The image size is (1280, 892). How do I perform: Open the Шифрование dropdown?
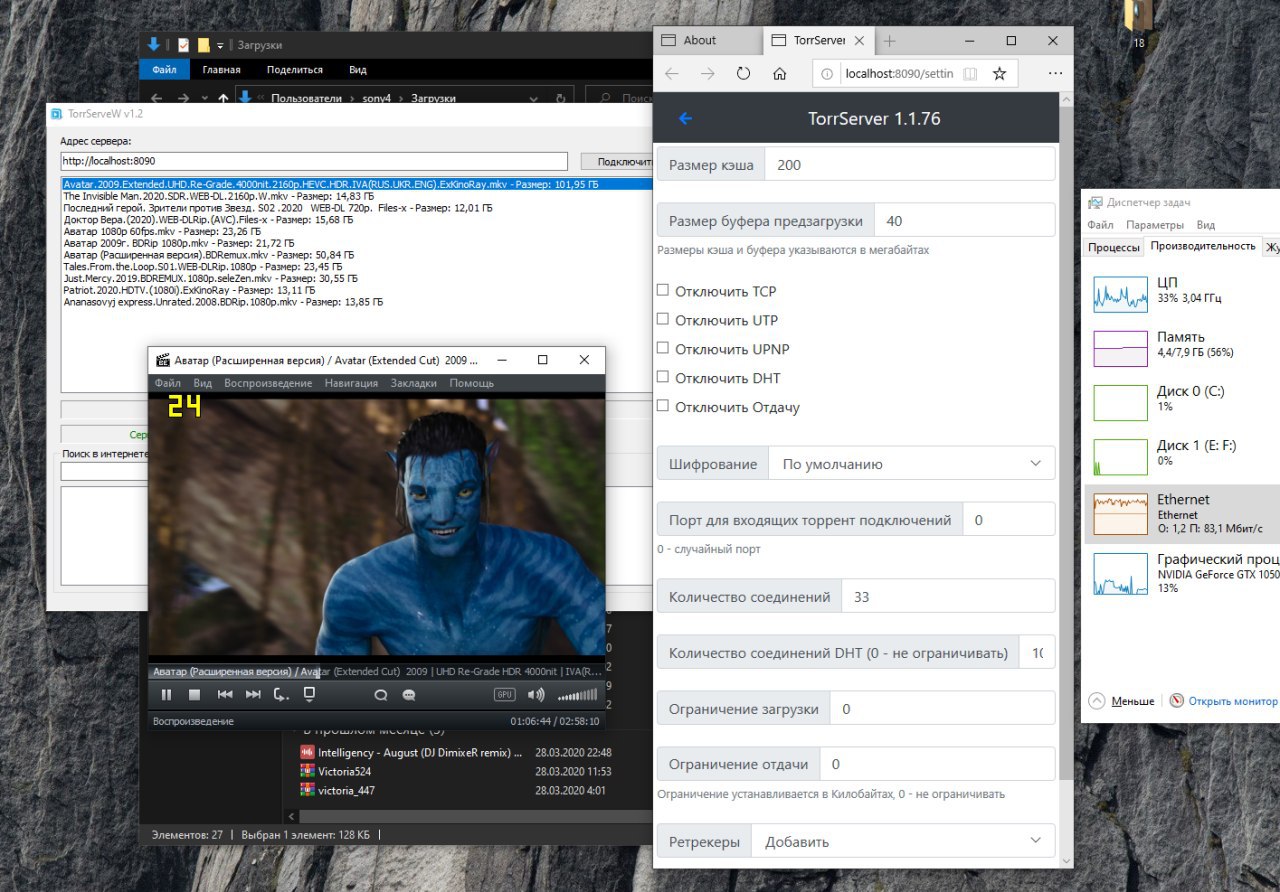tap(912, 464)
